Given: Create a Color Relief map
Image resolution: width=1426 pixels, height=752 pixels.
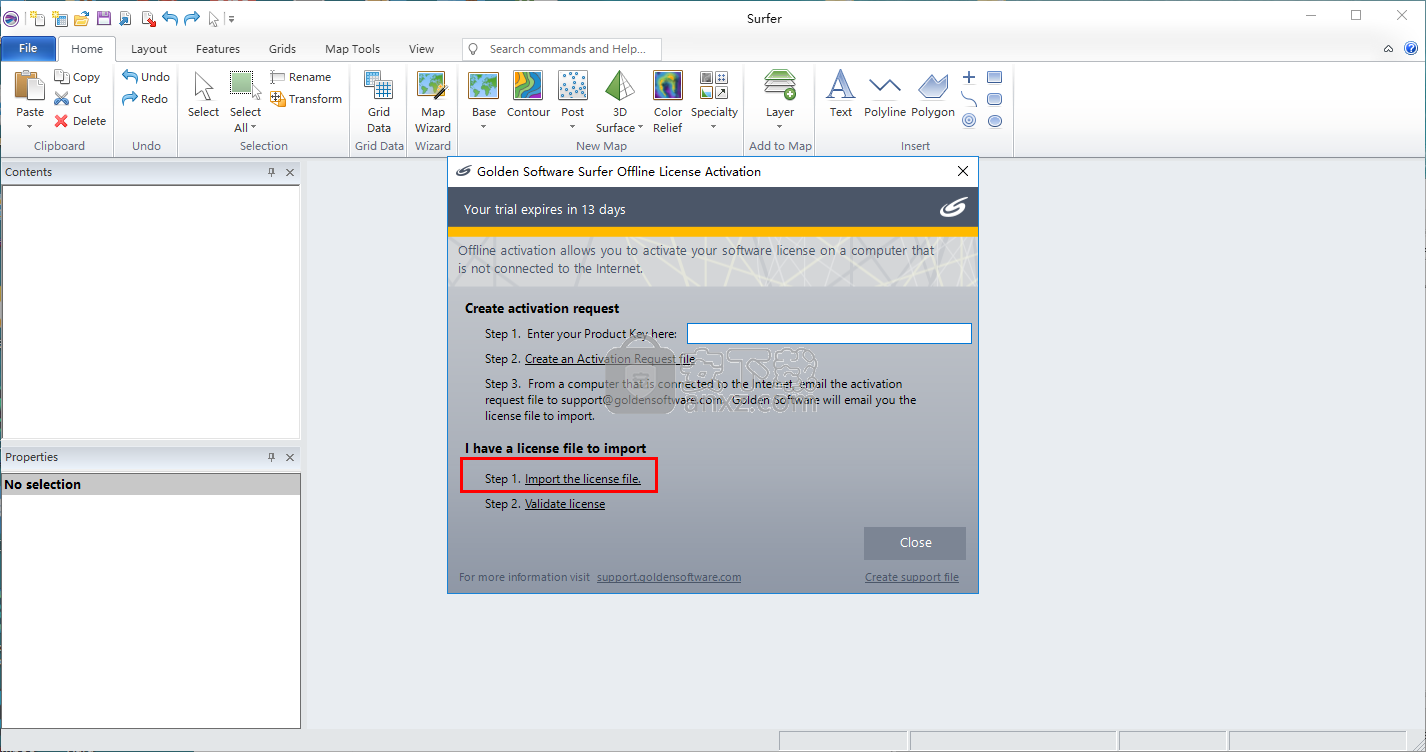Looking at the screenshot, I should pyautogui.click(x=668, y=101).
